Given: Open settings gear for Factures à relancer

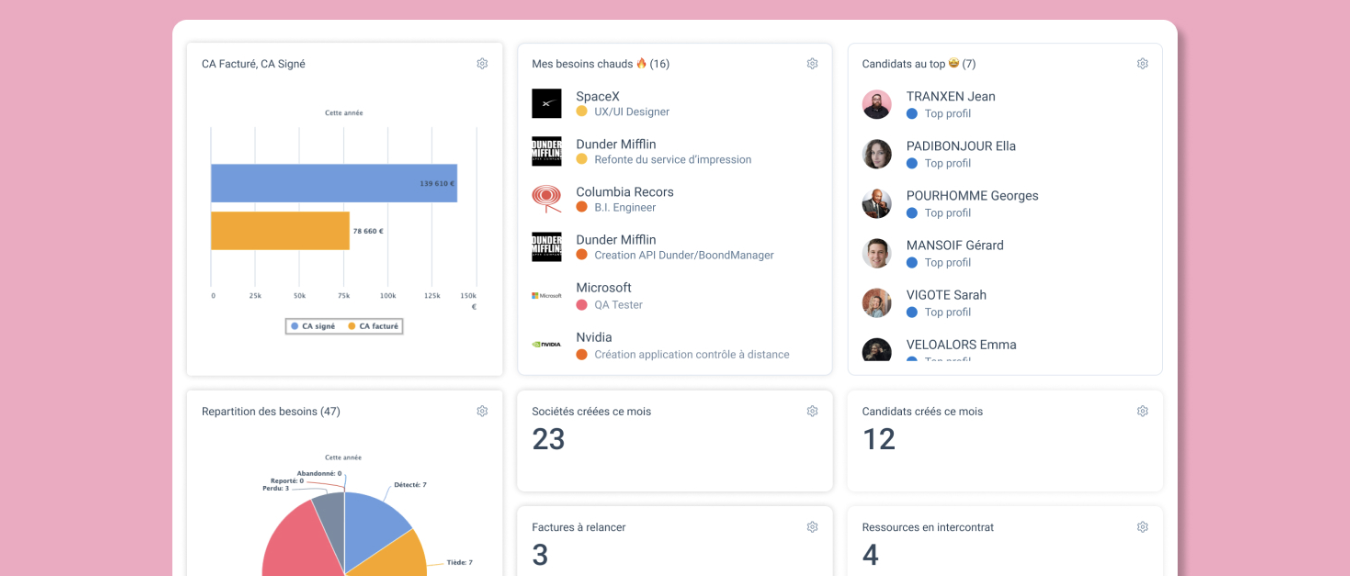Looking at the screenshot, I should pyautogui.click(x=812, y=527).
